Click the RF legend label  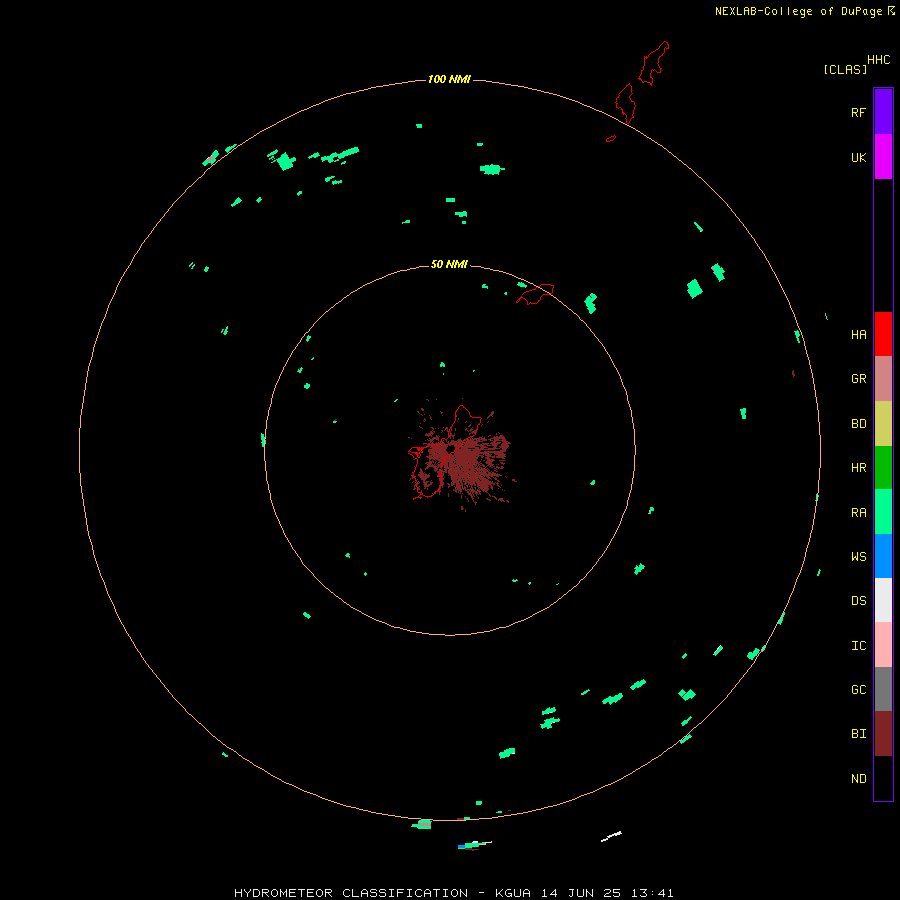point(858,112)
